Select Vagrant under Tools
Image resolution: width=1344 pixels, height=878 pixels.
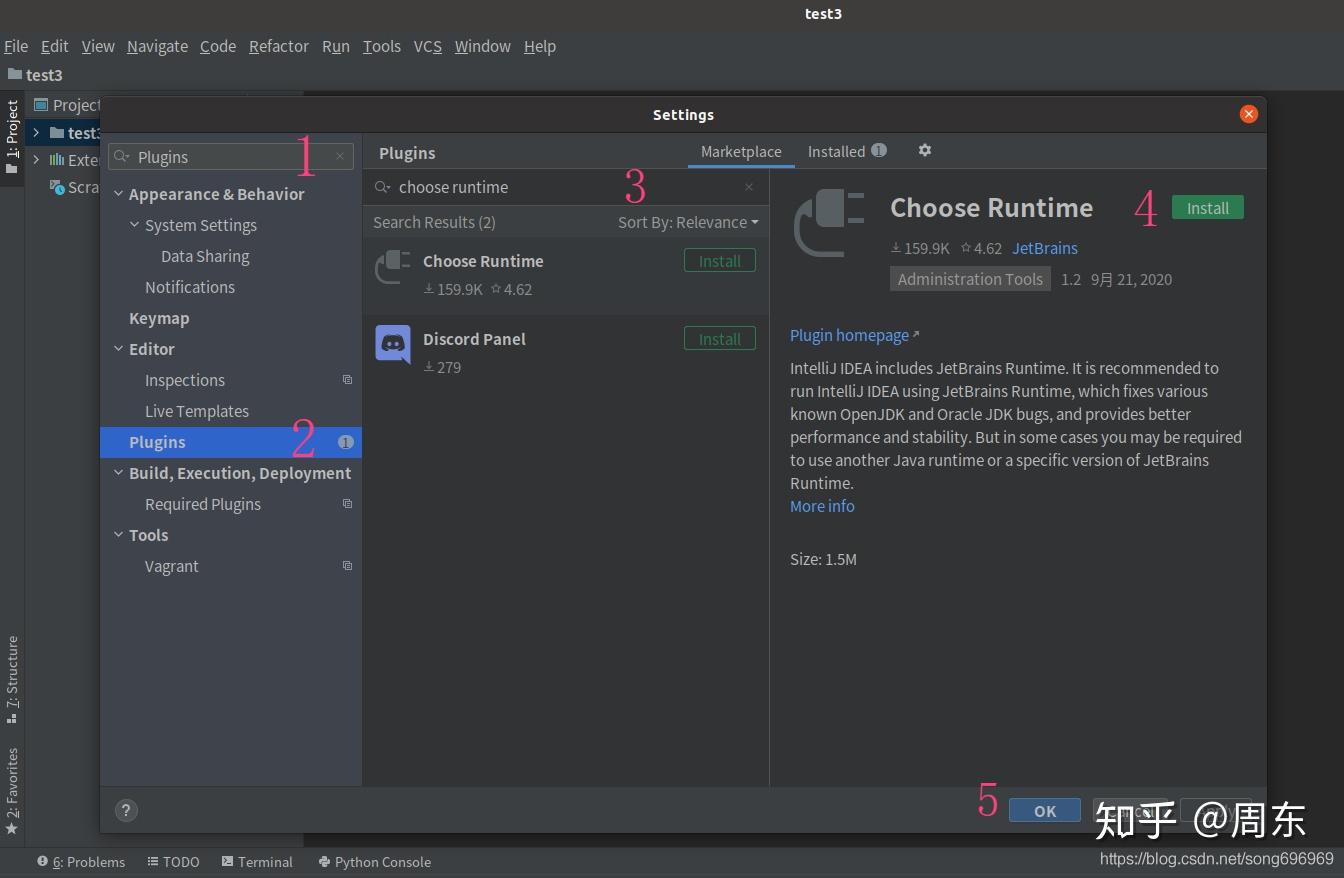172,566
